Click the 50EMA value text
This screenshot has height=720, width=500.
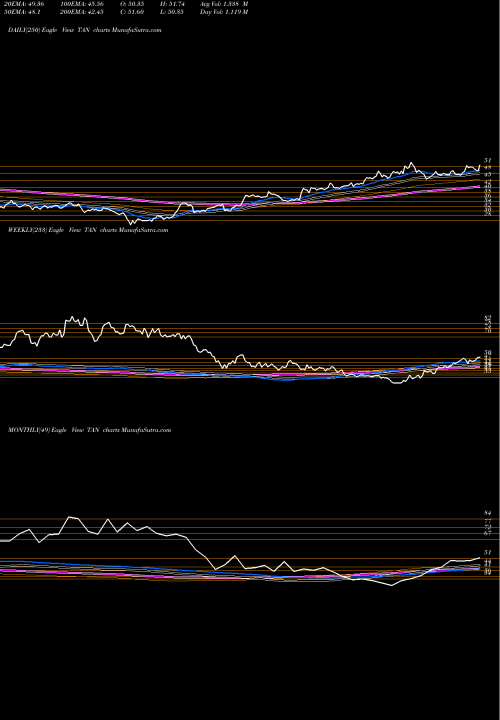pos(22,12)
